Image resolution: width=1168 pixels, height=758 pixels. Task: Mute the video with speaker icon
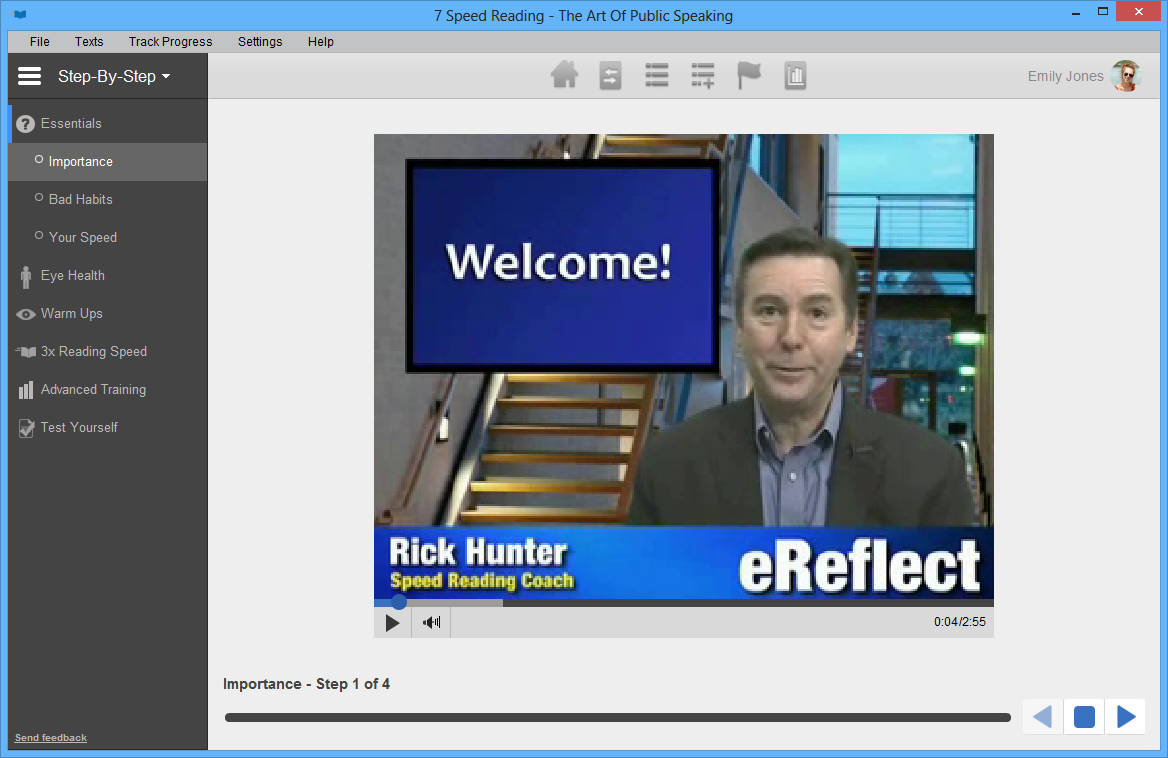[x=432, y=622]
